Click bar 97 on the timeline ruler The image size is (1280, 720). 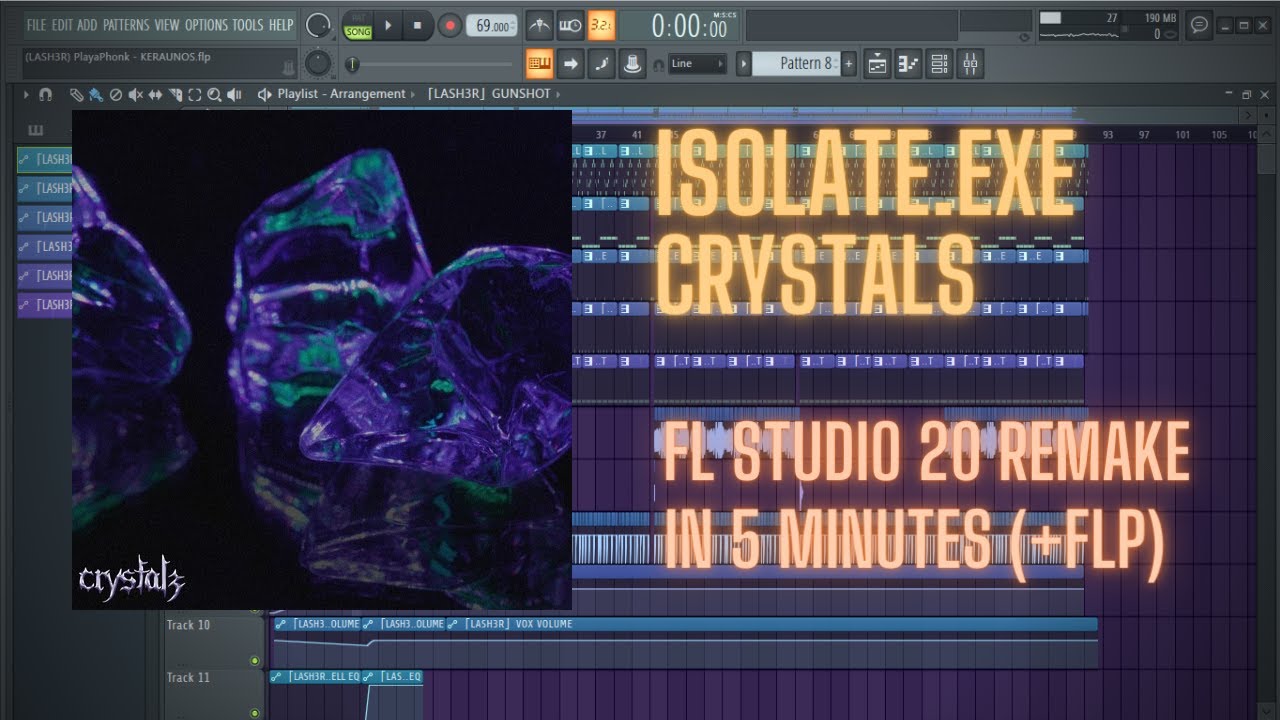(x=1145, y=134)
